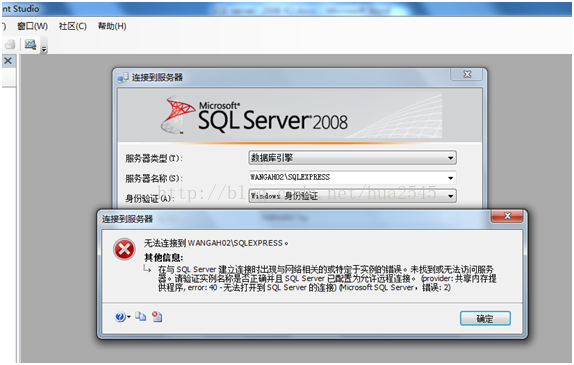Click the 身份验证(A) label
Viewport: 574px width, 365px height.
(149, 198)
